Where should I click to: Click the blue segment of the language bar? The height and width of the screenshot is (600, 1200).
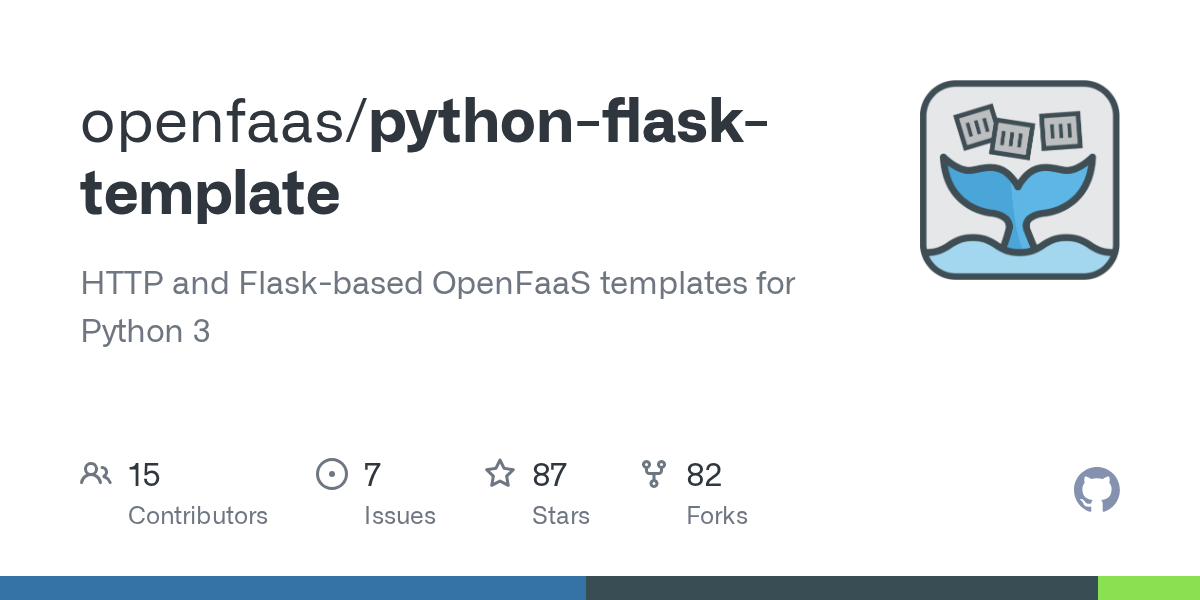coord(292,588)
